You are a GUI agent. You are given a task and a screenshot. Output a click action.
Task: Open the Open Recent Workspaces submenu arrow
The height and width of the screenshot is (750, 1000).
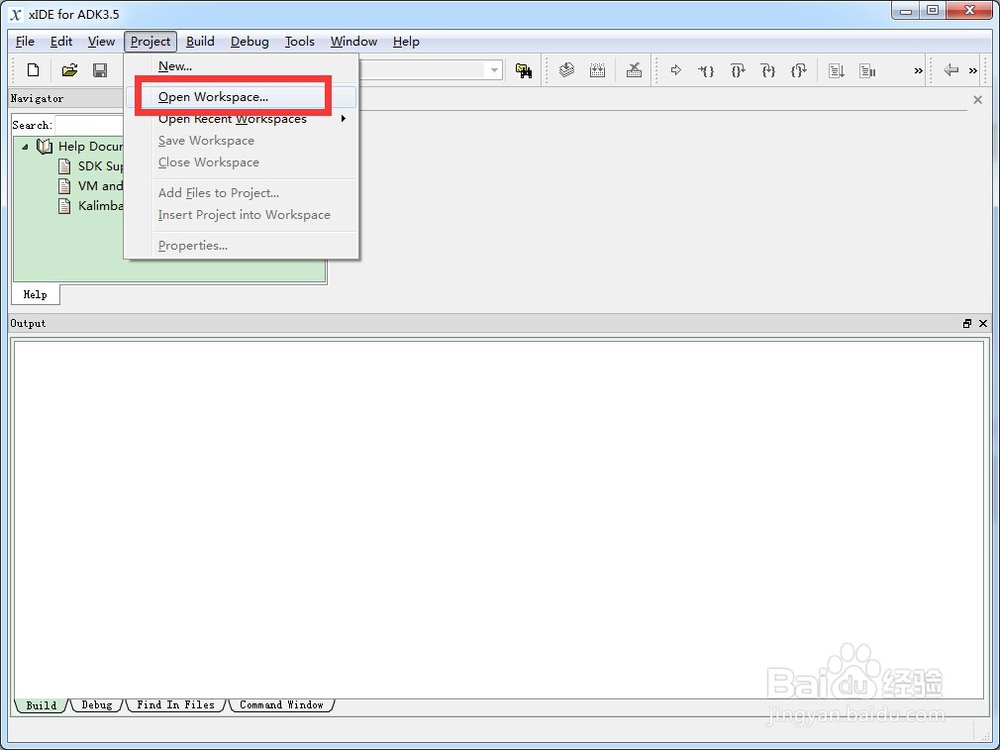pyautogui.click(x=343, y=119)
